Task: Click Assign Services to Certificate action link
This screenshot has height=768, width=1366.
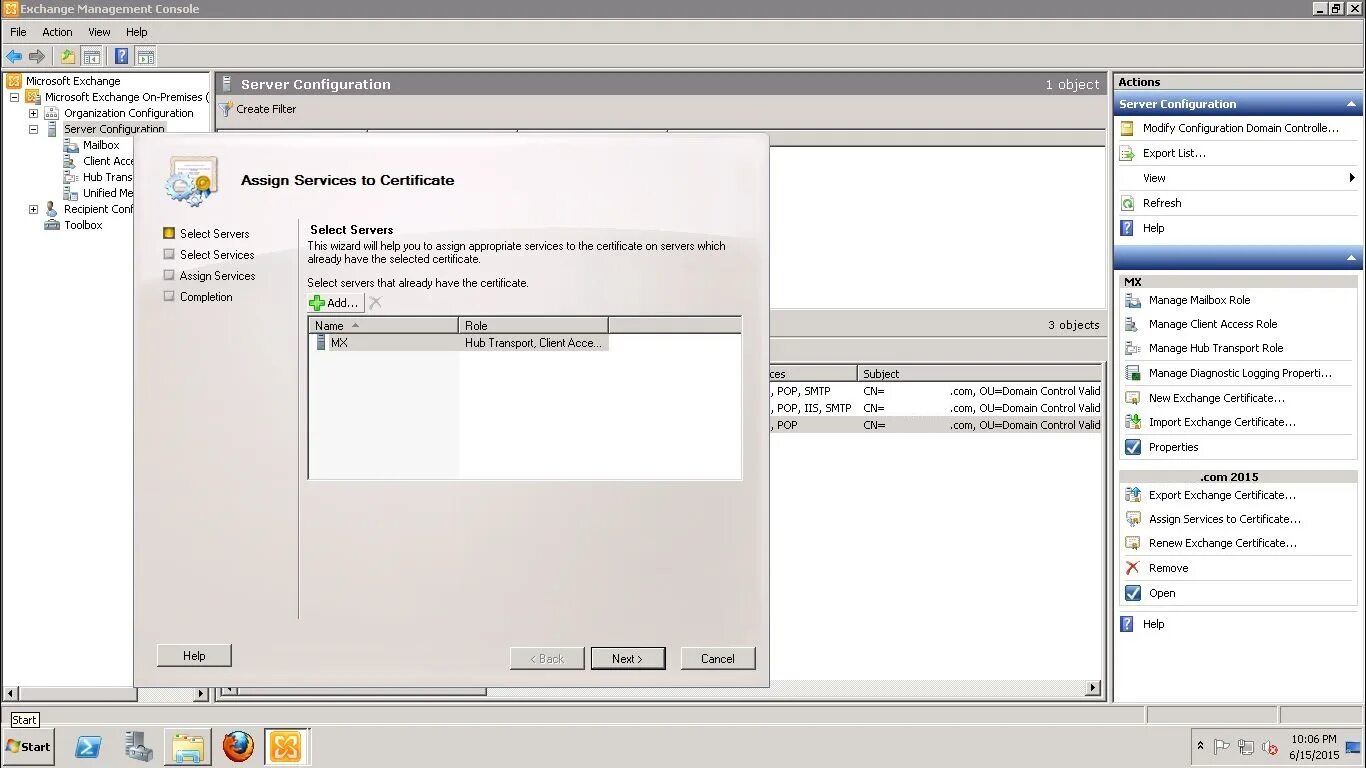Action: tap(1225, 519)
